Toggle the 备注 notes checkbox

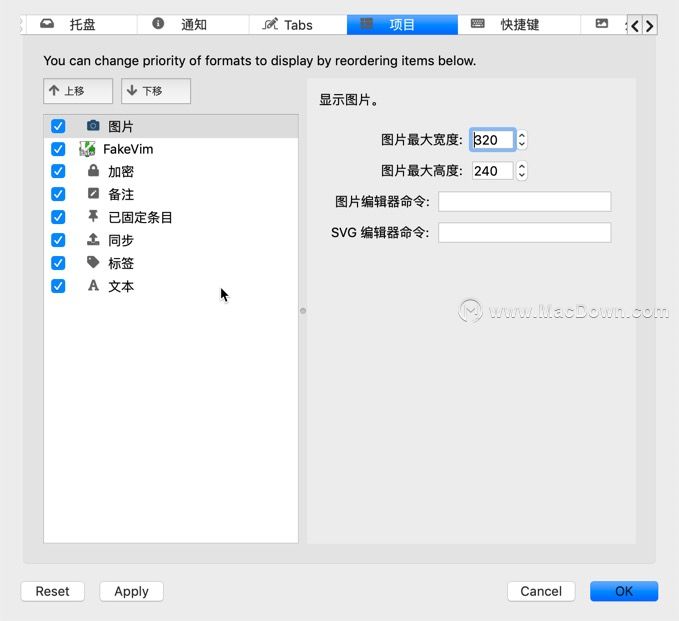(x=58, y=194)
